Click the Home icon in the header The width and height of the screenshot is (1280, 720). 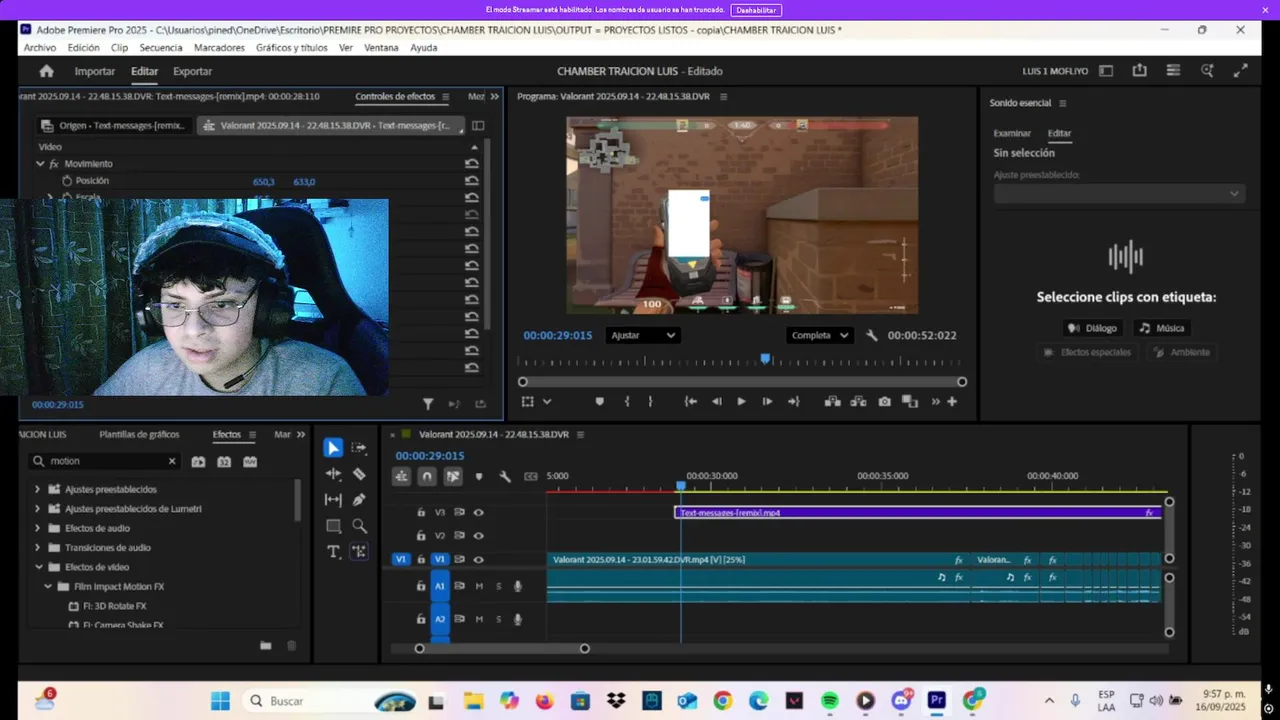[x=46, y=71]
